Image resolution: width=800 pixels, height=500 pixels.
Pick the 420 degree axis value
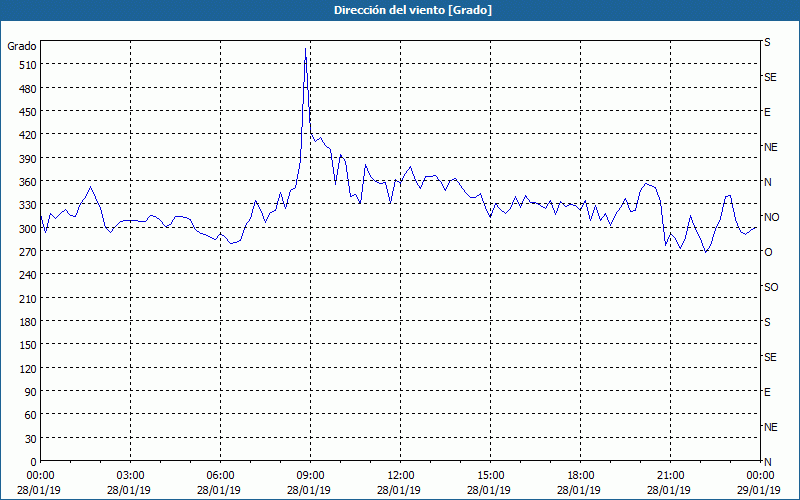(28, 136)
